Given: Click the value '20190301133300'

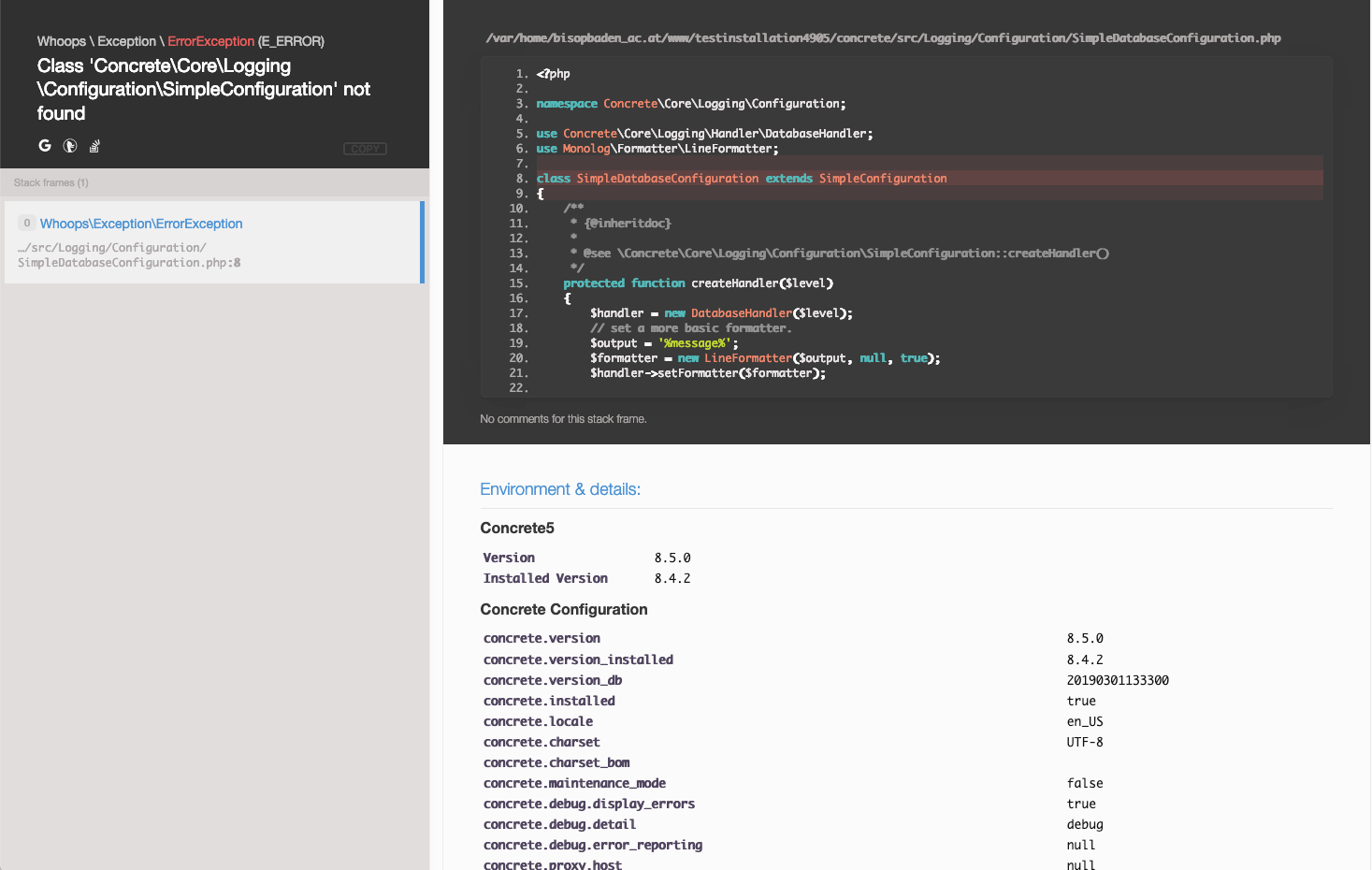Looking at the screenshot, I should tap(1118, 680).
